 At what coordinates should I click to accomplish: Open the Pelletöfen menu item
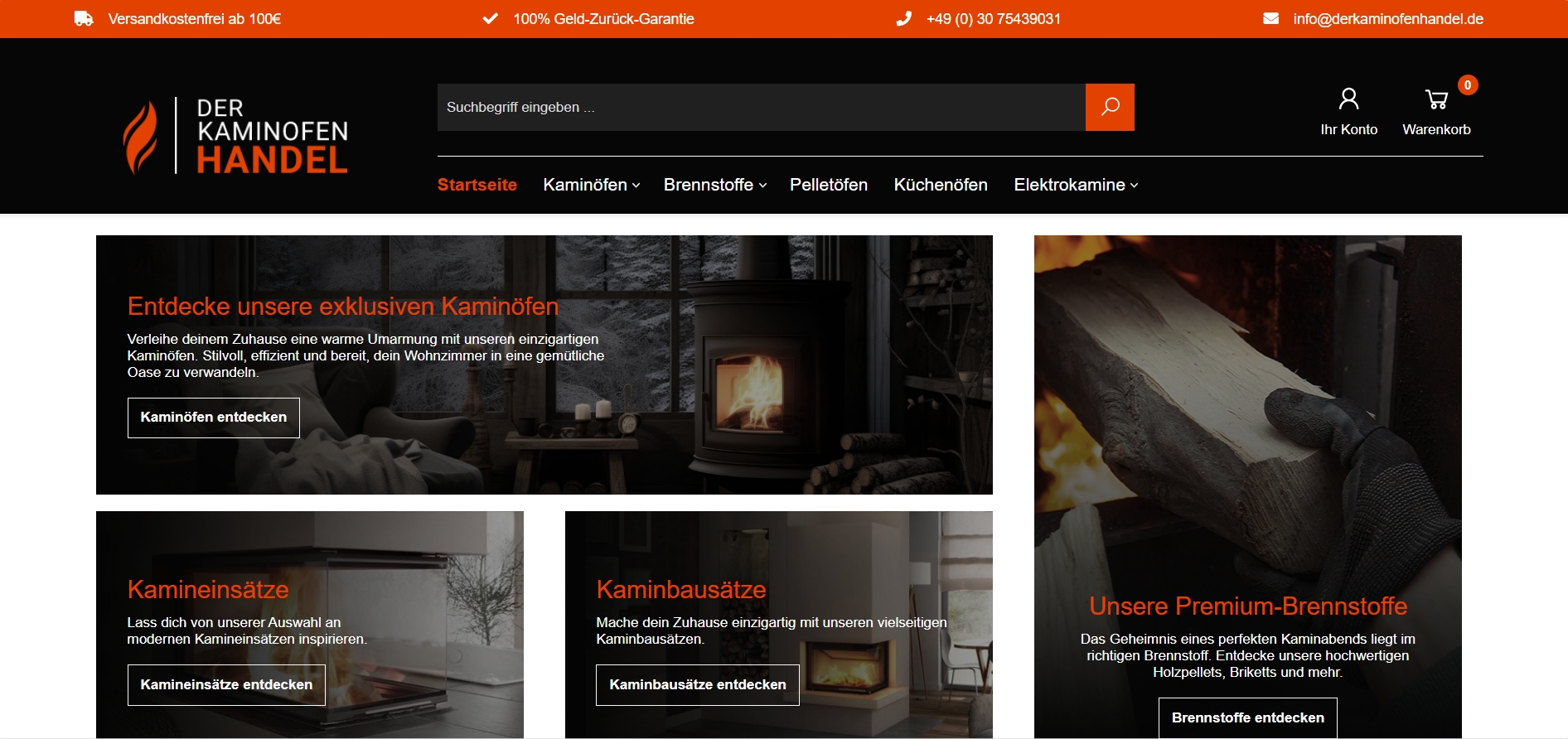[x=829, y=185]
